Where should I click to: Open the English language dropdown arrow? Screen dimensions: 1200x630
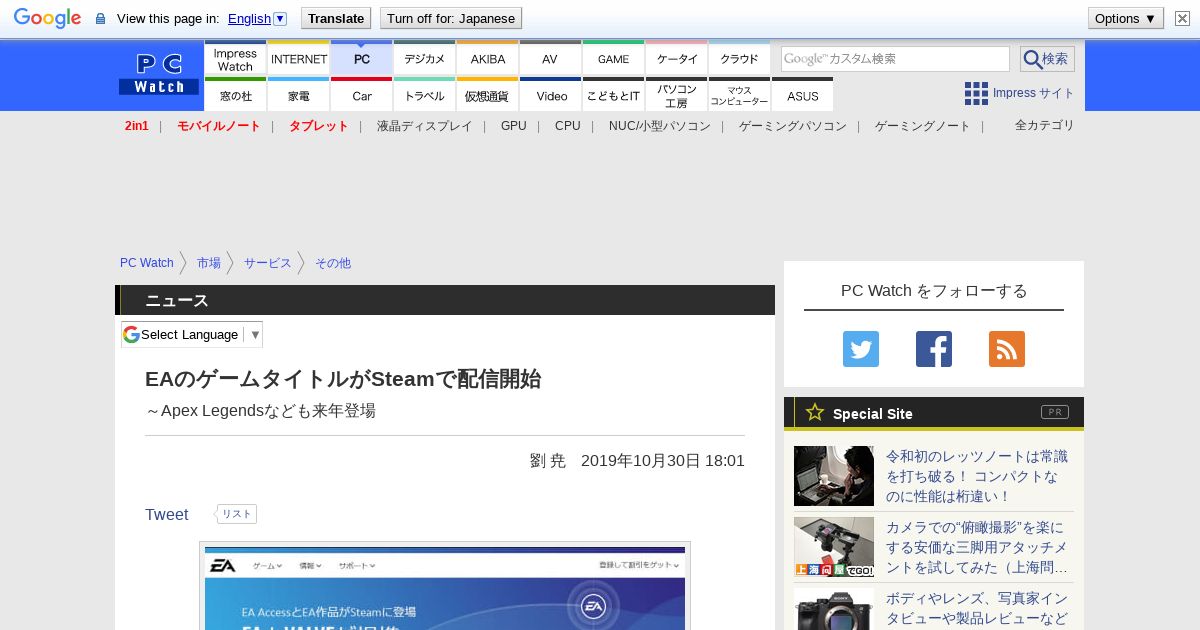[280, 18]
